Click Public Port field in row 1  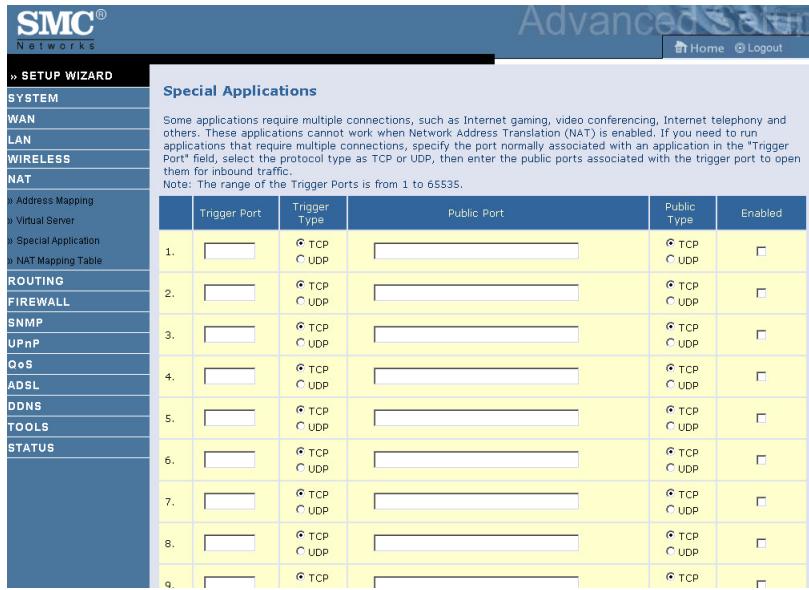pos(476,251)
